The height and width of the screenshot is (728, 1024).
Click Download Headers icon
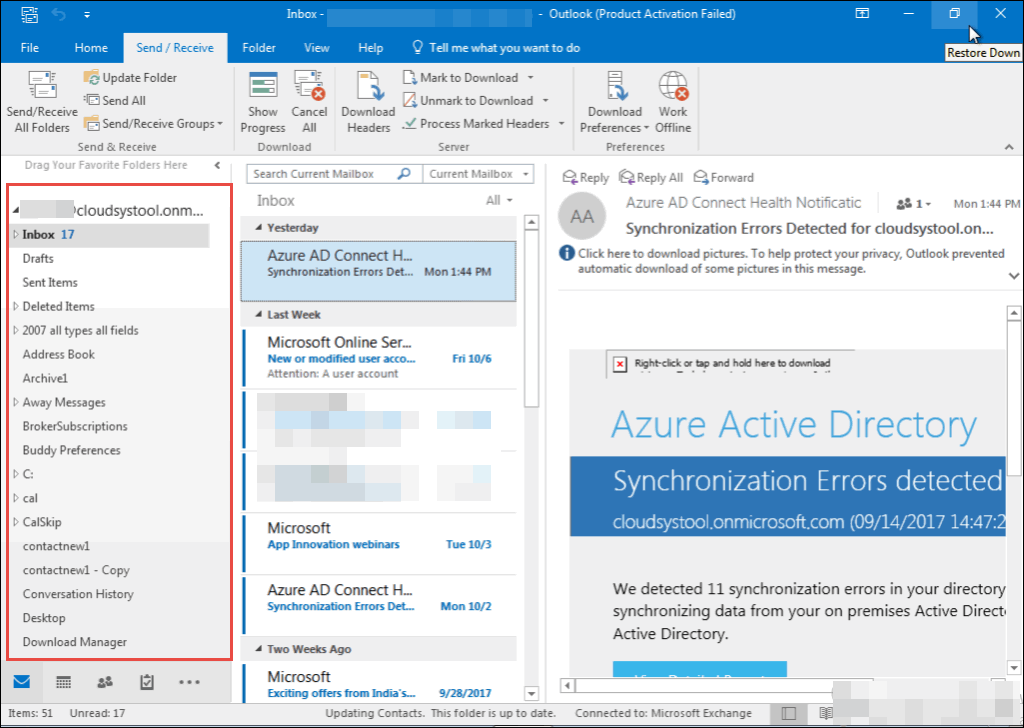369,86
